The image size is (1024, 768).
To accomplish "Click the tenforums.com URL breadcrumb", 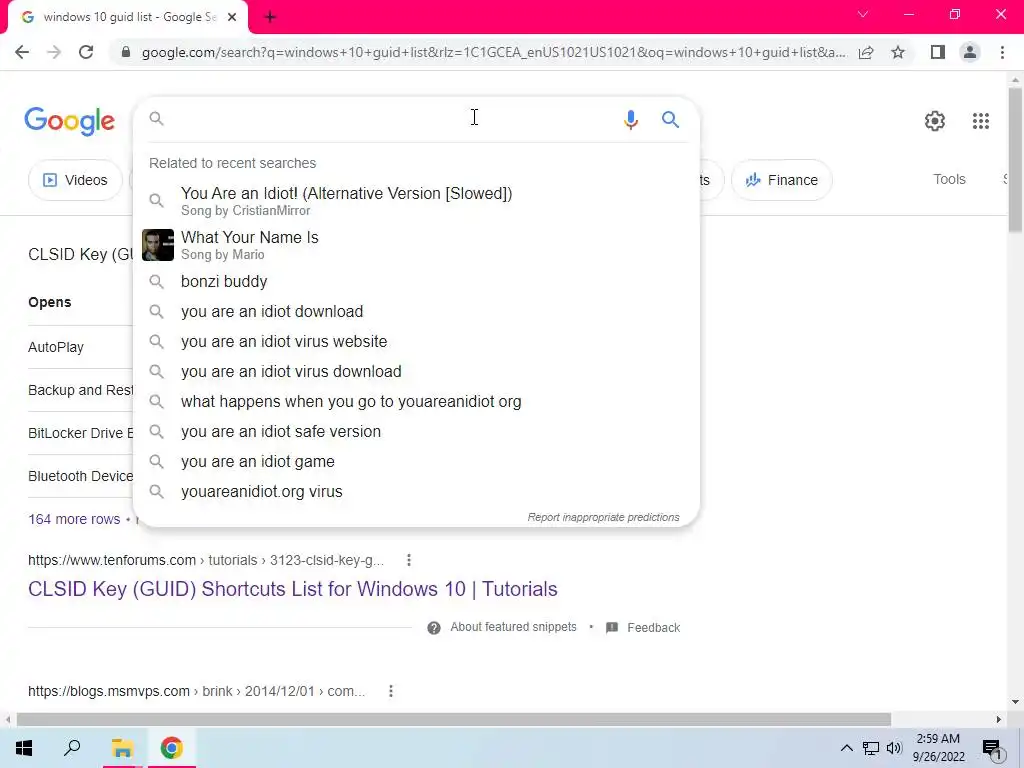I will (206, 560).
